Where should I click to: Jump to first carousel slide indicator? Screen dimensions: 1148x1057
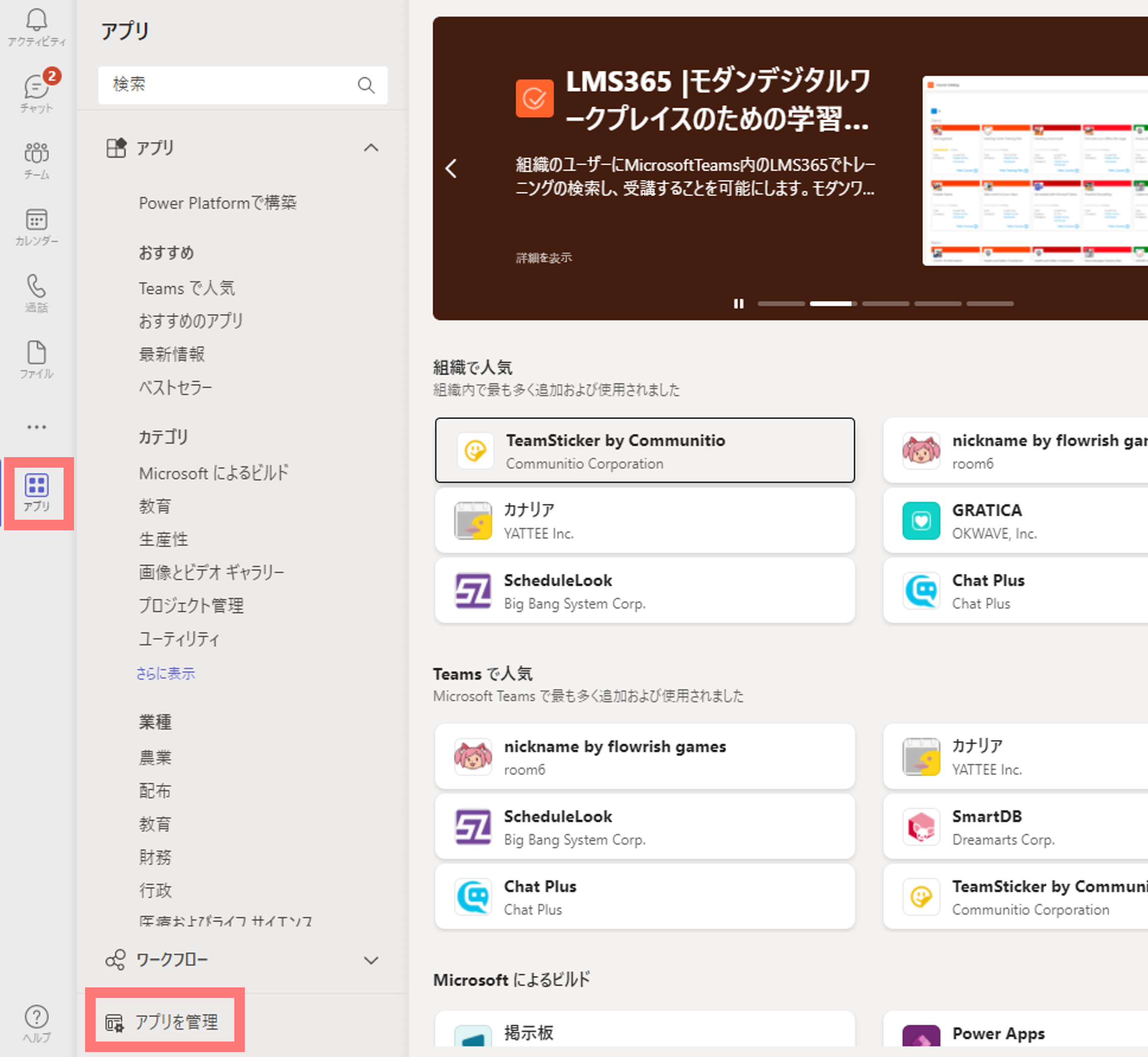pos(781,304)
